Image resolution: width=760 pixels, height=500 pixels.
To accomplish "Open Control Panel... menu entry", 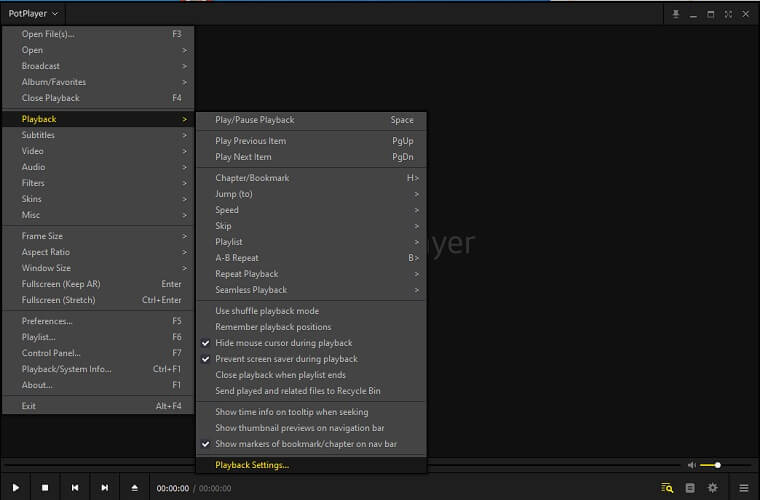I will [x=98, y=353].
